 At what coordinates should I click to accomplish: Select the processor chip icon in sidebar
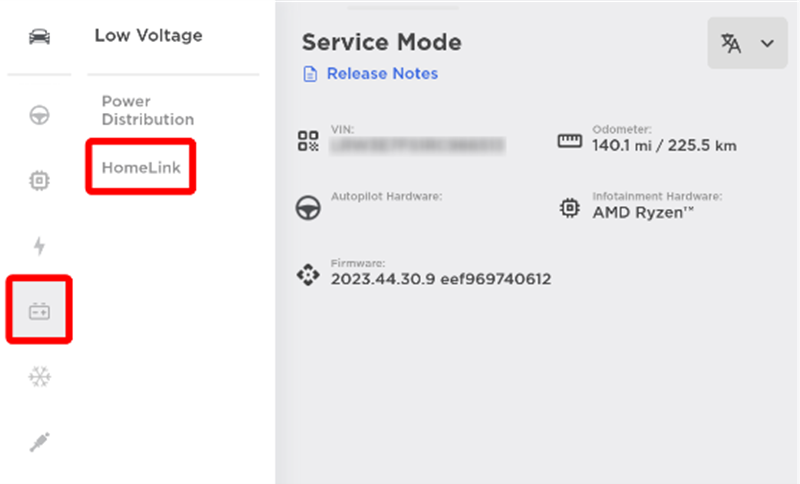click(x=39, y=180)
